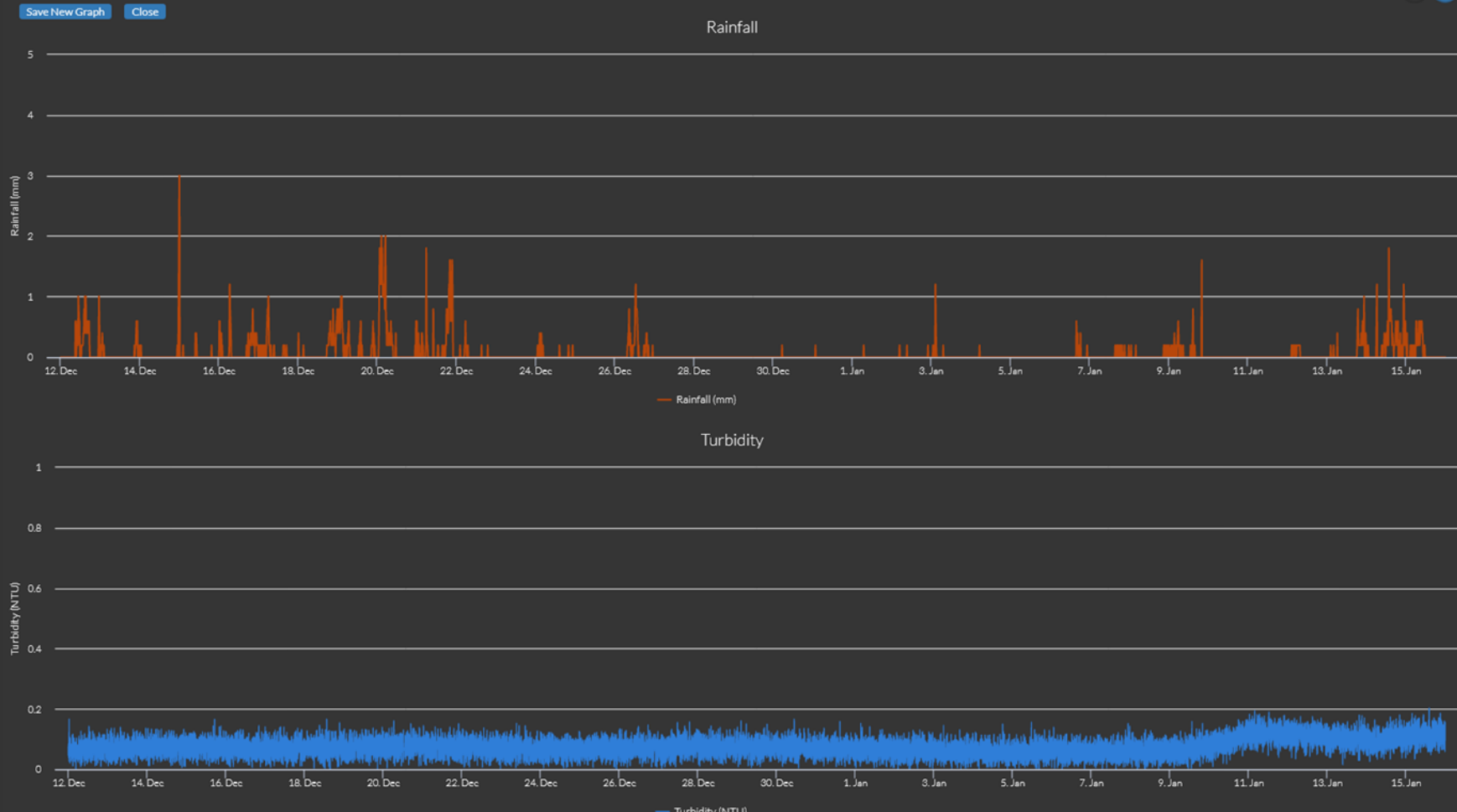Image resolution: width=1457 pixels, height=812 pixels.
Task: Click the Save New Graph button
Action: [65, 12]
